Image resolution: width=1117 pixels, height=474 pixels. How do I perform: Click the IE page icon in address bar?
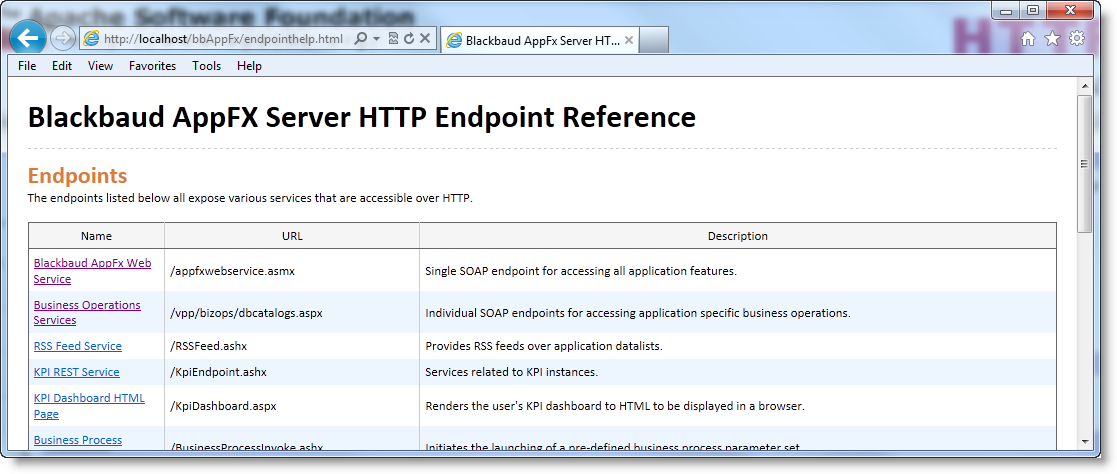(x=91, y=38)
